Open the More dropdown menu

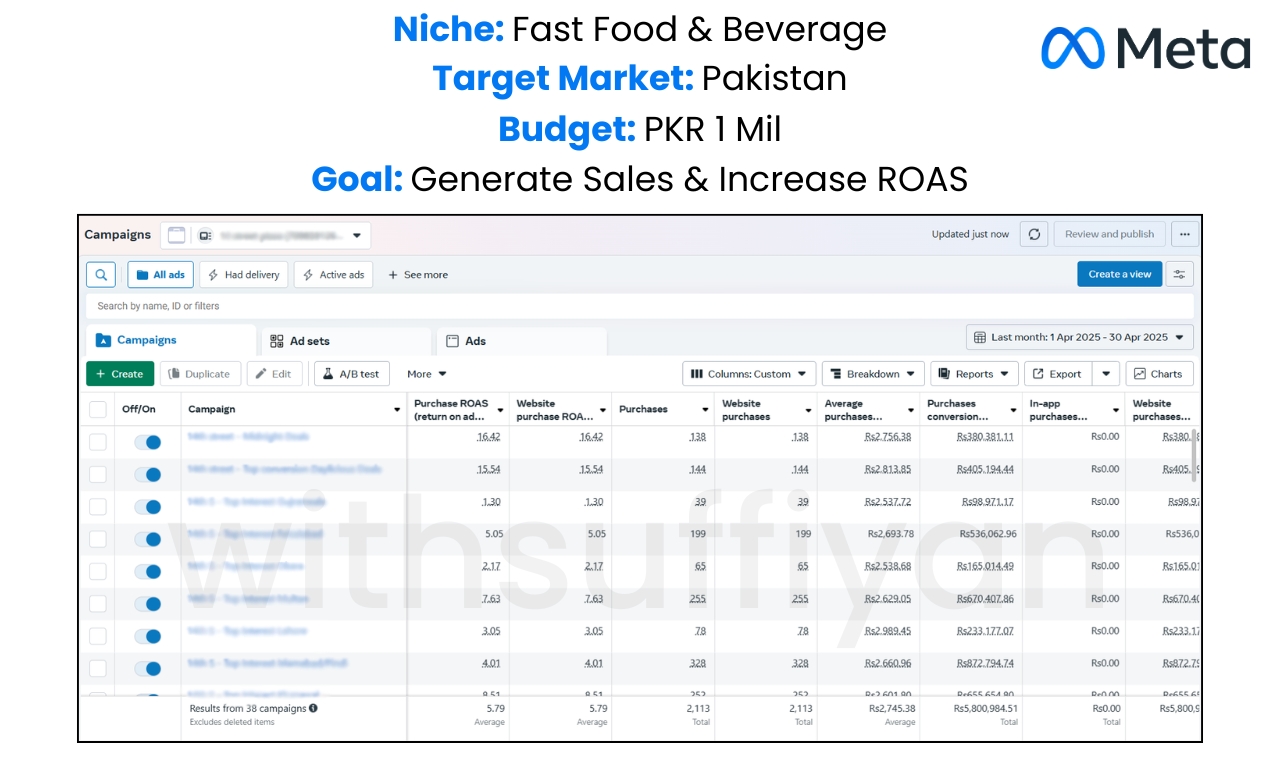[x=427, y=374]
